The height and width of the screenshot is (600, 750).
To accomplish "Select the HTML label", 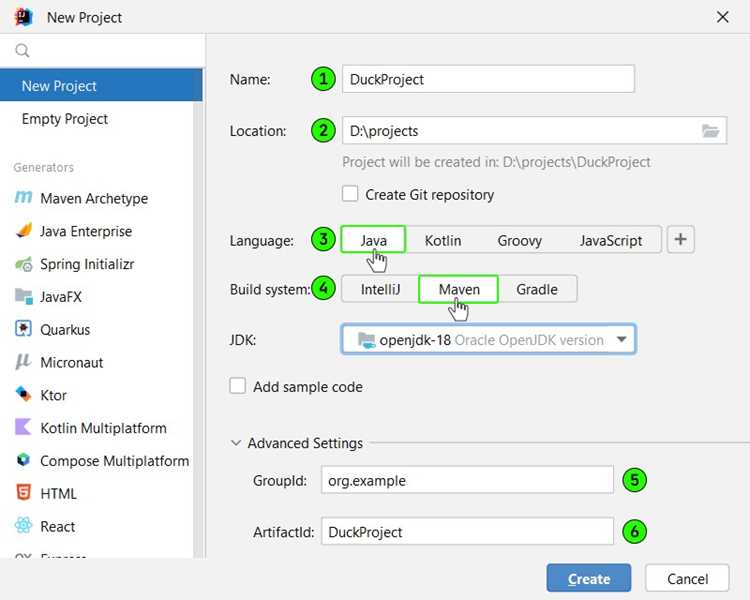I will point(58,493).
